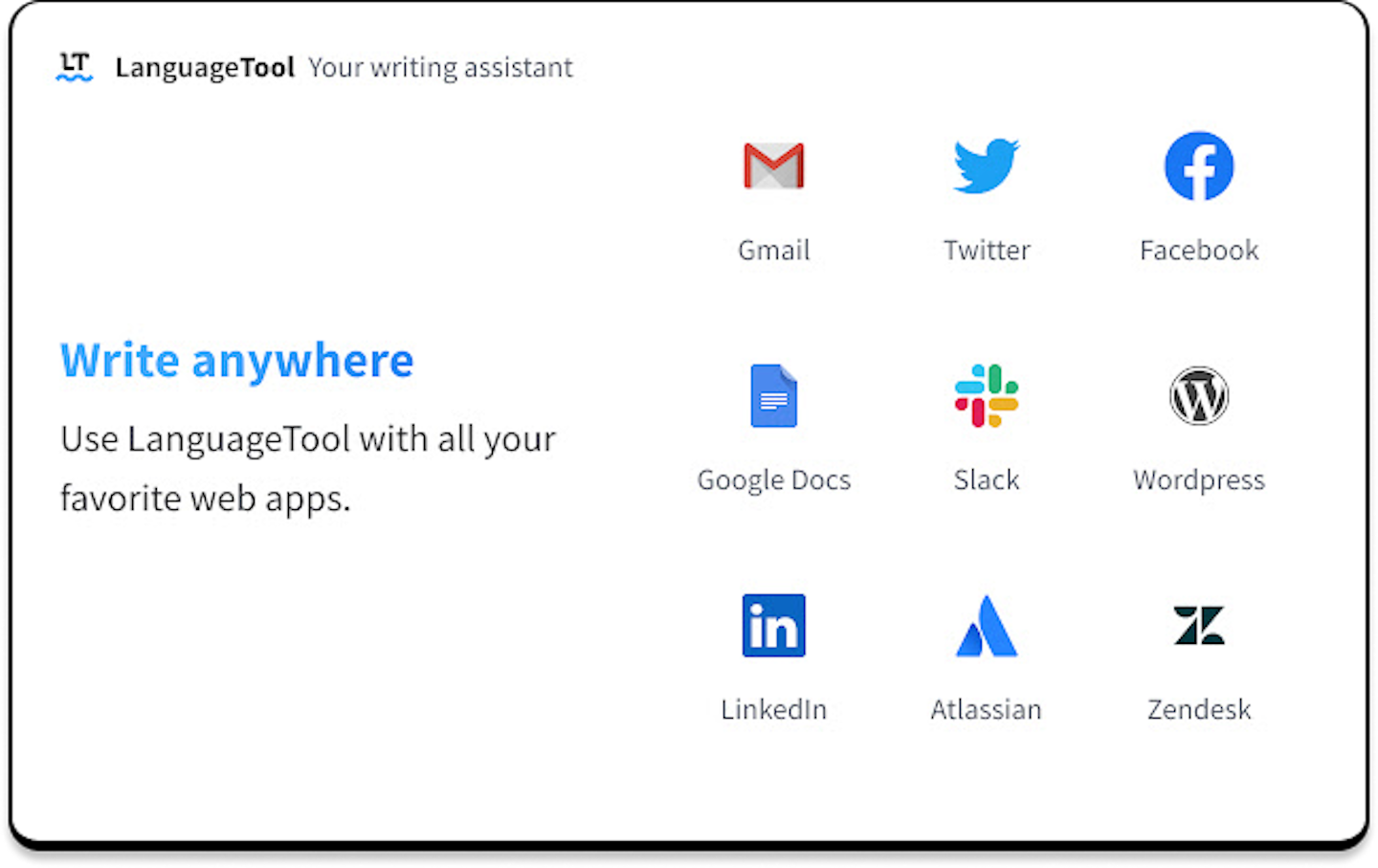Viewport: 1378px width, 868px height.
Task: Click the Zendesk text label
Action: point(1198,710)
